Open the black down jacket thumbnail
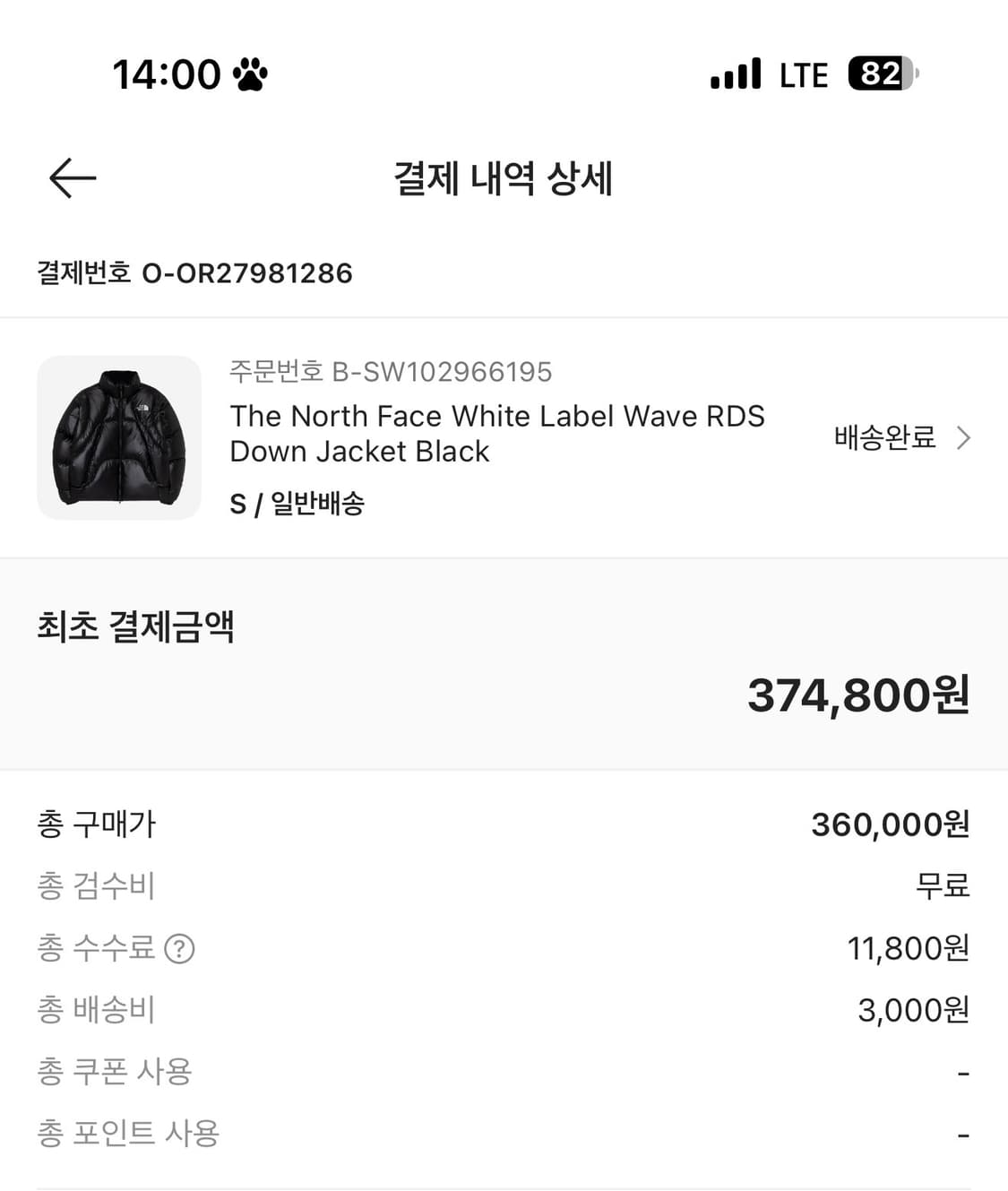 point(119,438)
